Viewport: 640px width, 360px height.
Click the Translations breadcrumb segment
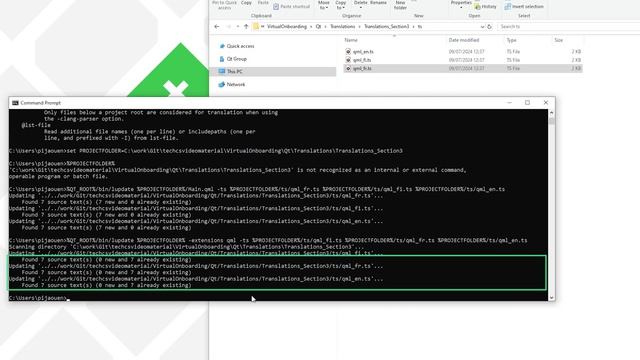tap(342, 27)
